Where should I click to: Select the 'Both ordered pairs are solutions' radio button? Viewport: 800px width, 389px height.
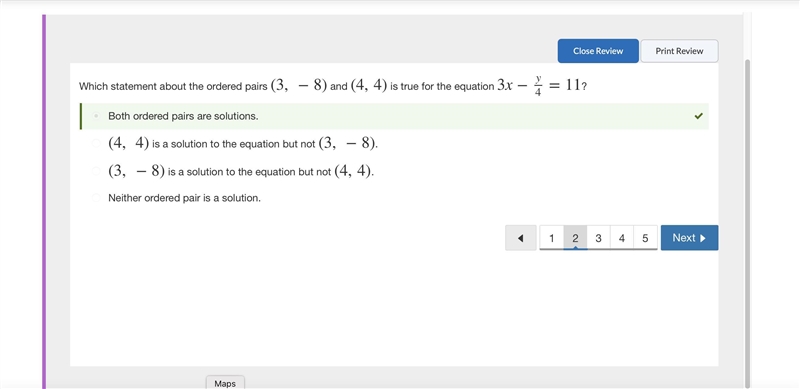pos(96,116)
